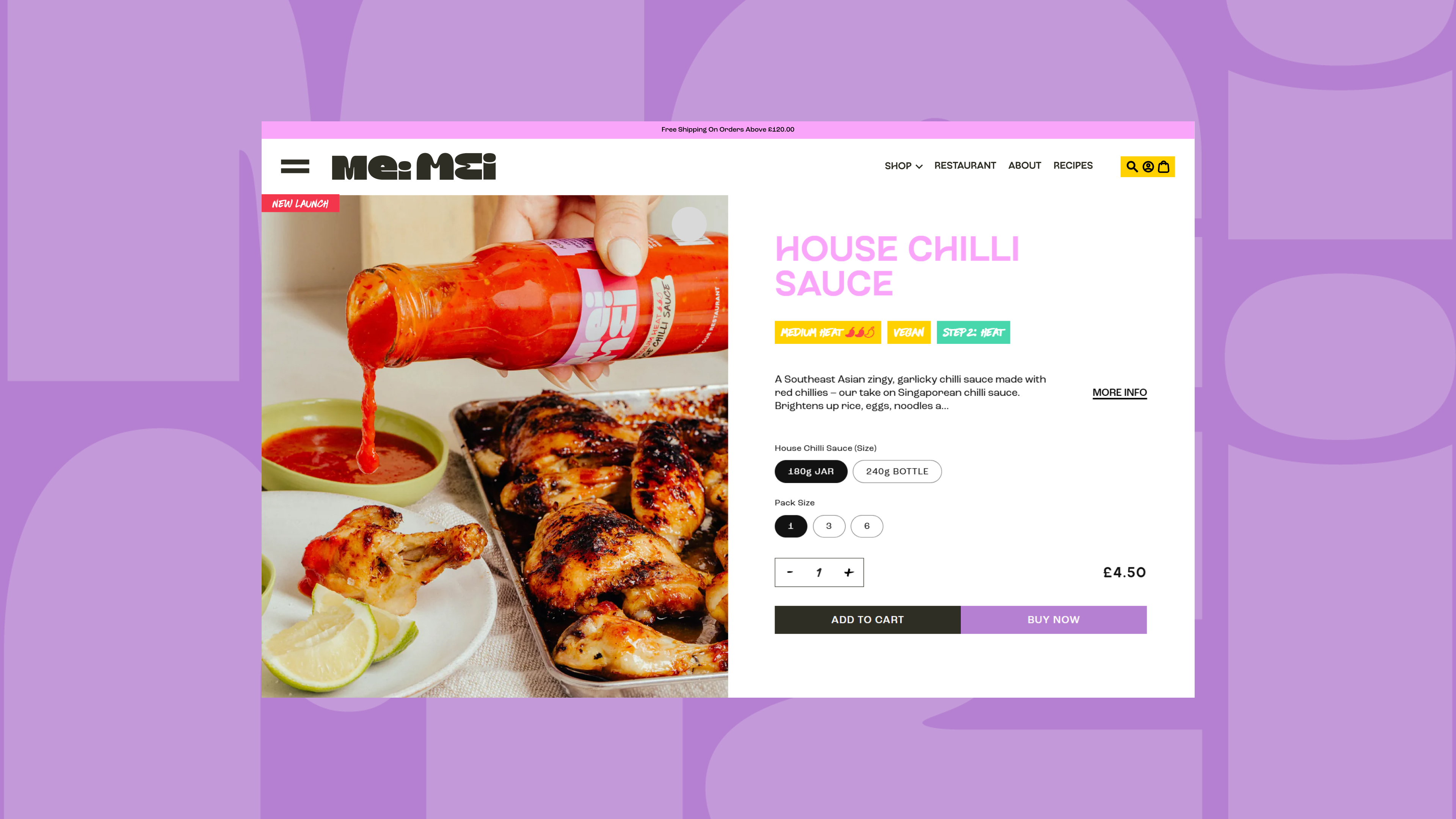Select the 240g BOTTLE size option

897,471
